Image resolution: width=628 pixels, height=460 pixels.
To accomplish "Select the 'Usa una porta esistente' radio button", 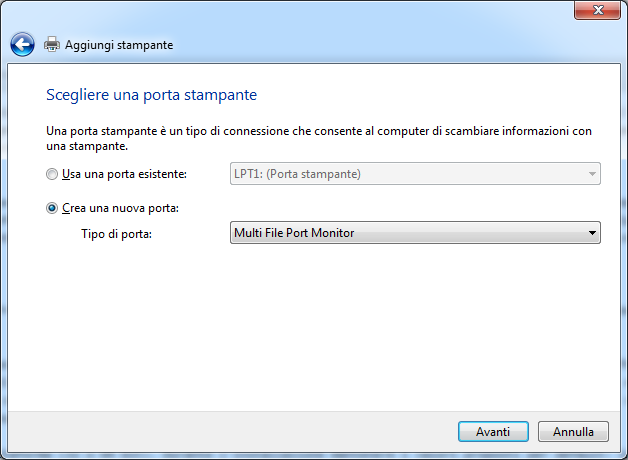I will coord(52,174).
